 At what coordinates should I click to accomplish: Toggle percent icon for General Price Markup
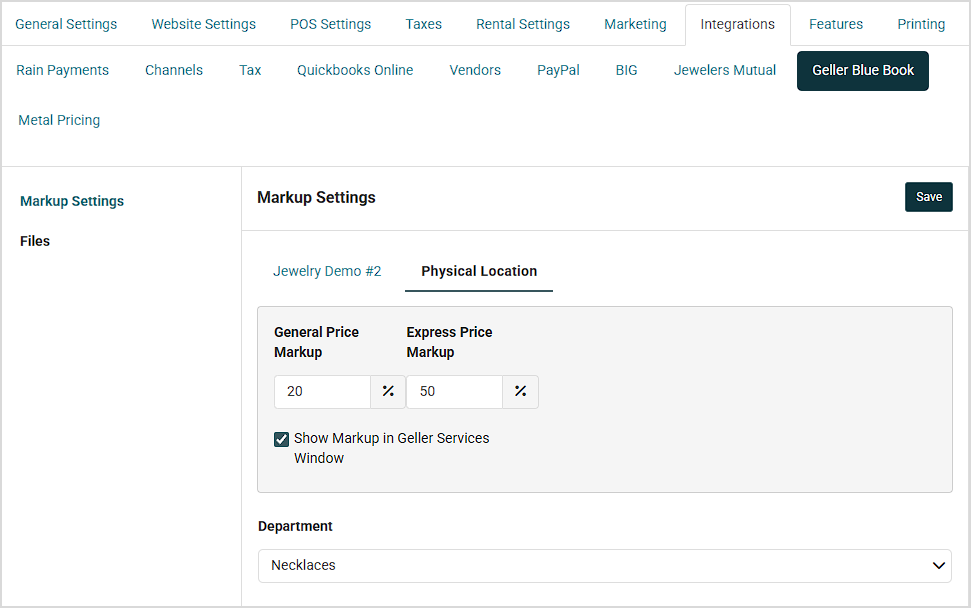(388, 391)
